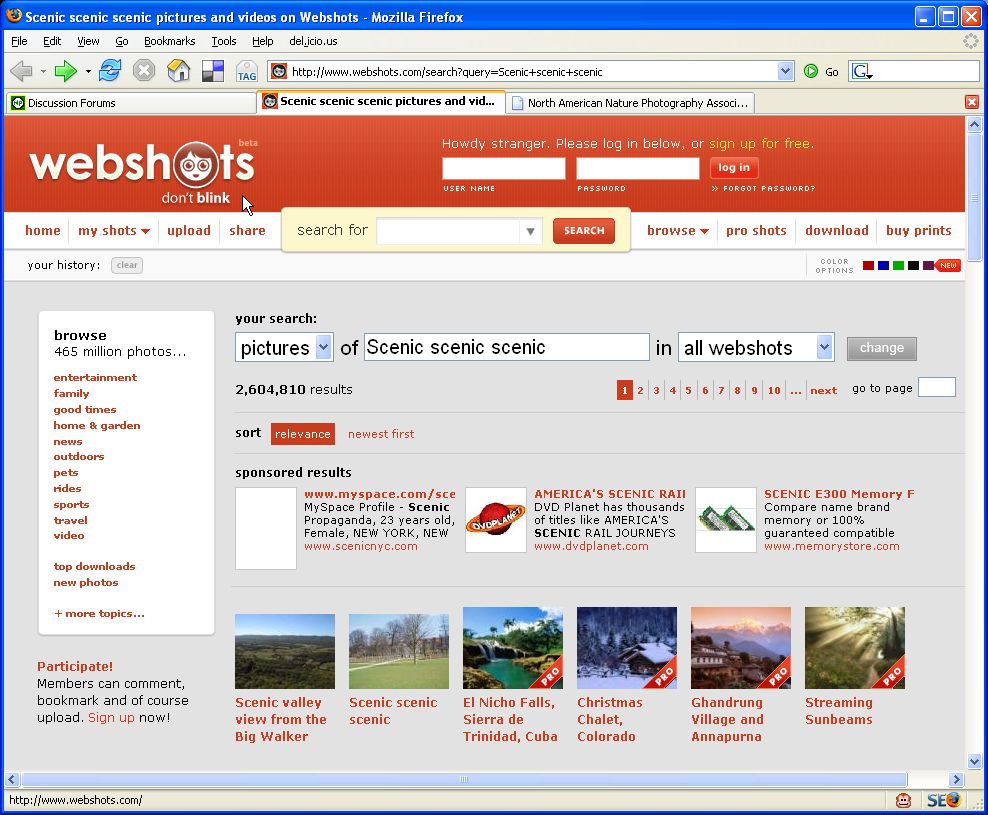Expand the address bar URL dropdown
This screenshot has height=815, width=988.
tap(785, 71)
